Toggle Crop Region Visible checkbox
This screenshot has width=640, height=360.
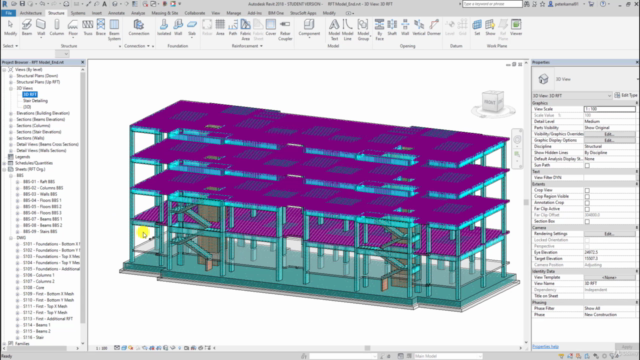[x=587, y=196]
